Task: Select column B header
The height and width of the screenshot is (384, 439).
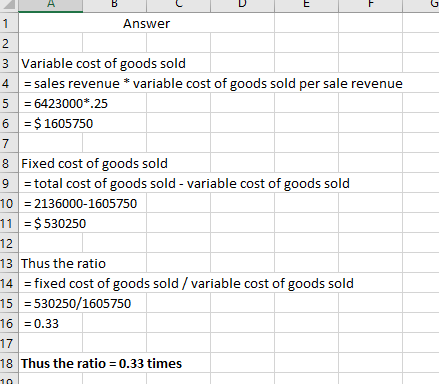Action: tap(114, 6)
